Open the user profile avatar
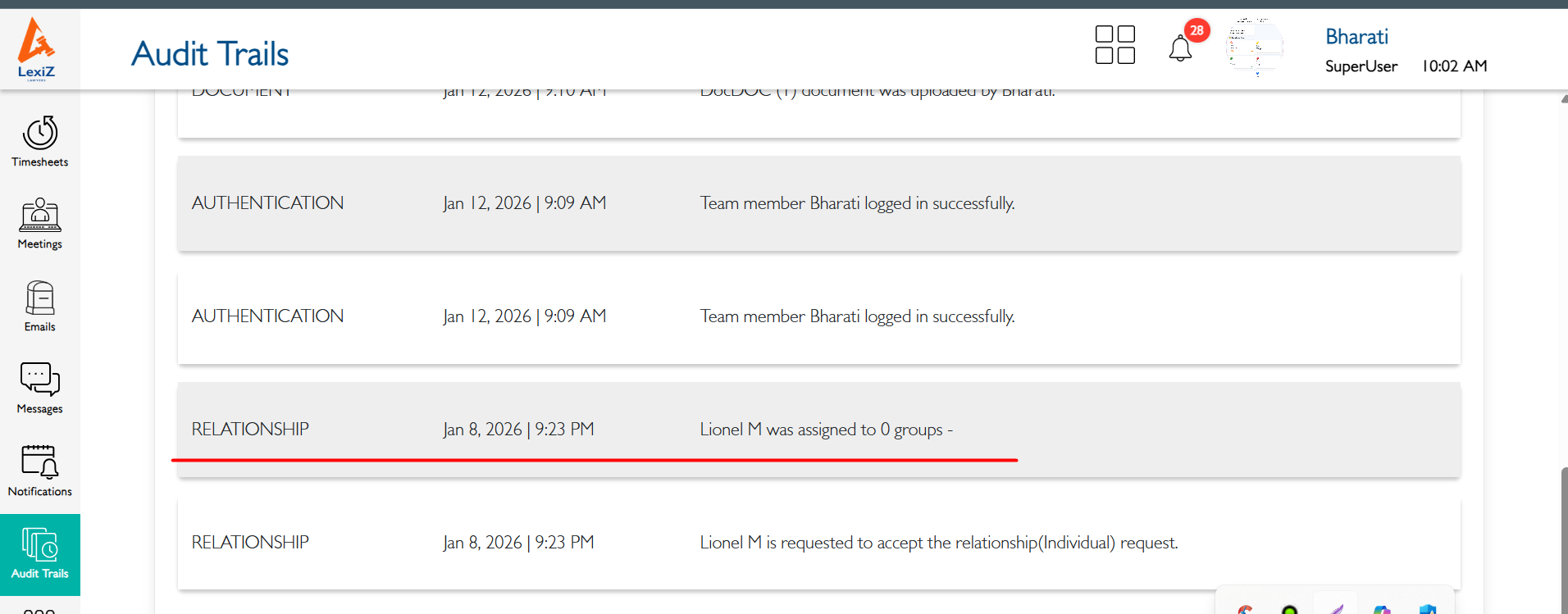Image resolution: width=1568 pixels, height=614 pixels. 1254,48
